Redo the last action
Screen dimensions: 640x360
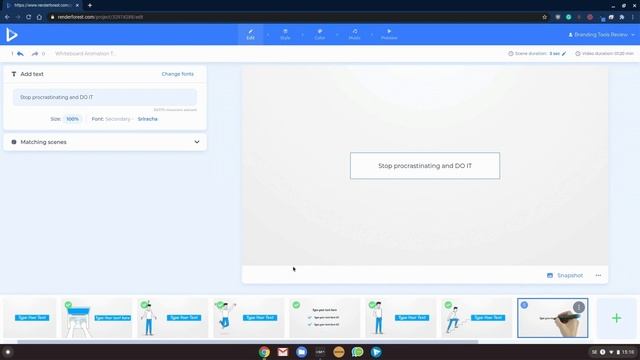(x=35, y=53)
